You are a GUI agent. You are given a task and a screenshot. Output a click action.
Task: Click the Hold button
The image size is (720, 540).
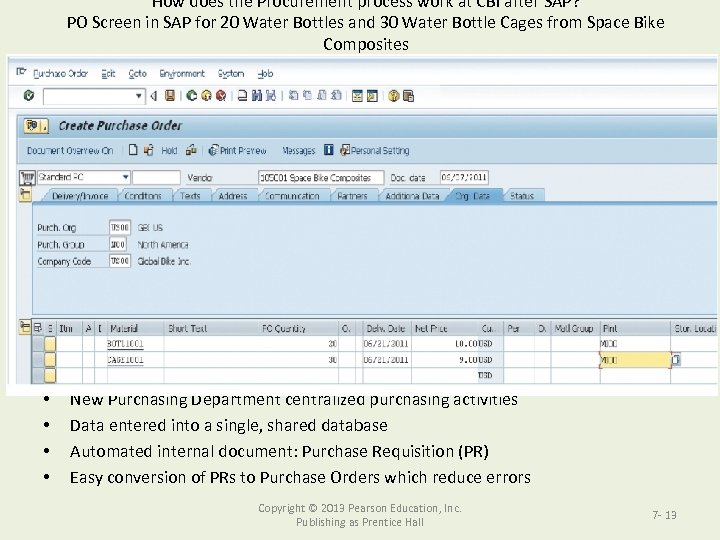point(169,151)
